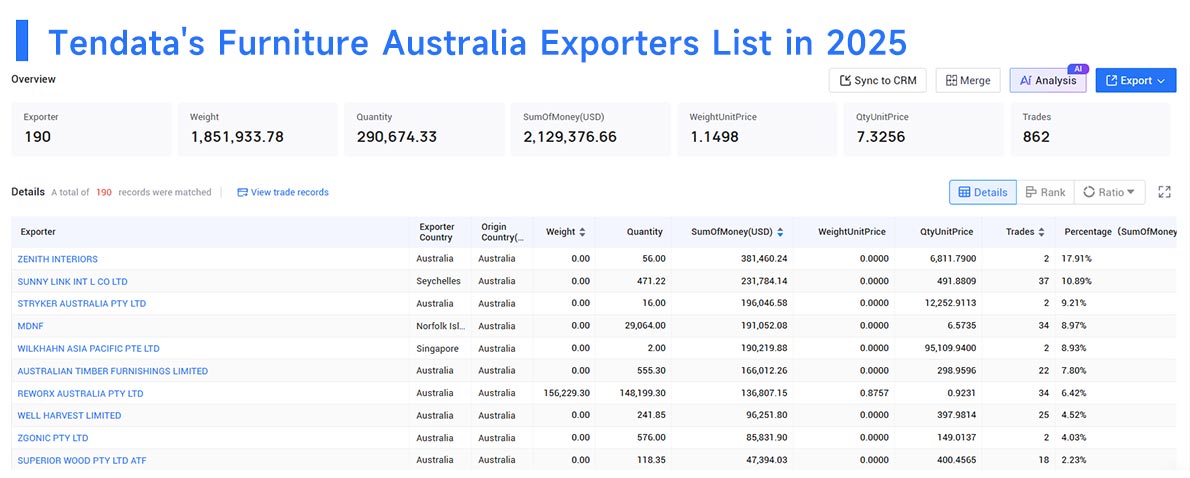Select the WeightUnitPrice card 1.1498
Screen dimensions: 1190x478
click(x=757, y=129)
